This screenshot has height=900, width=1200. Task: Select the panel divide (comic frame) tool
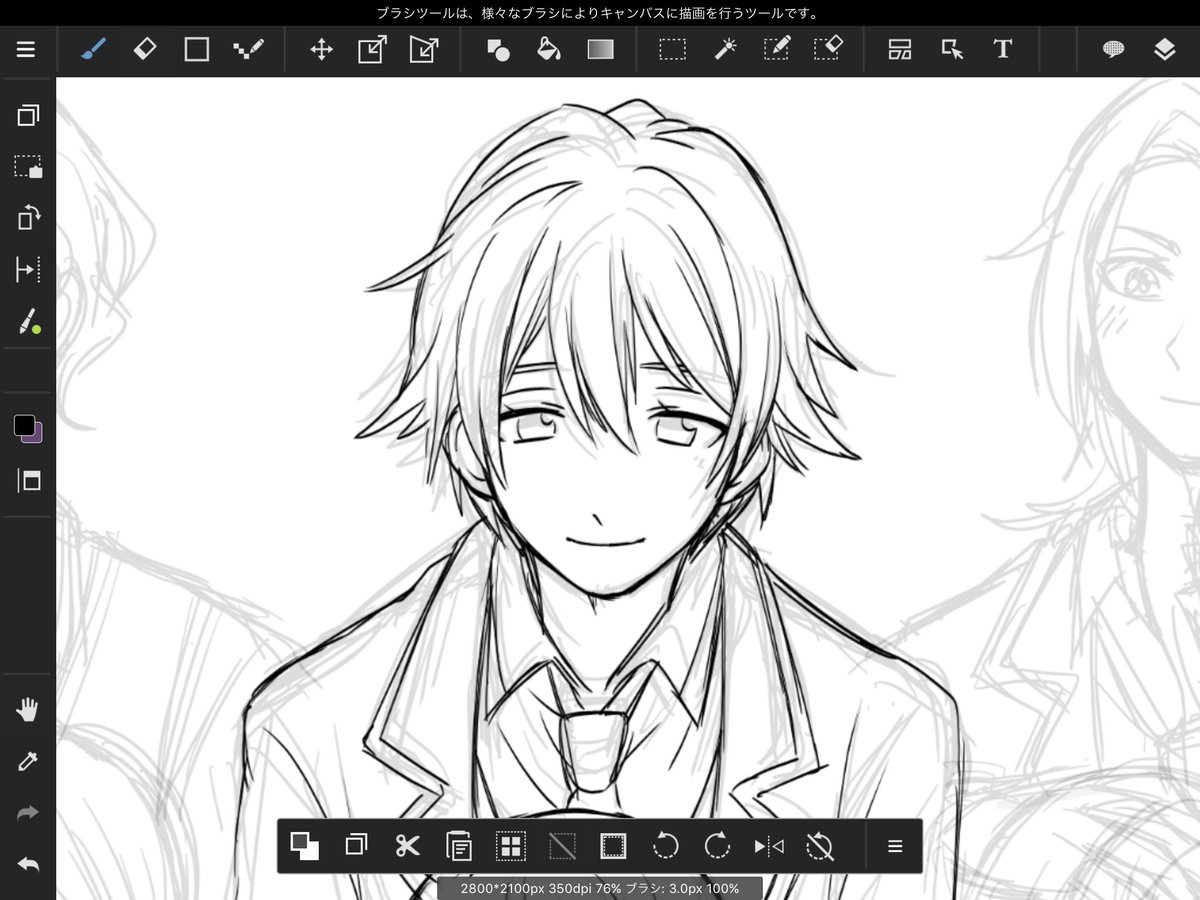(900, 49)
